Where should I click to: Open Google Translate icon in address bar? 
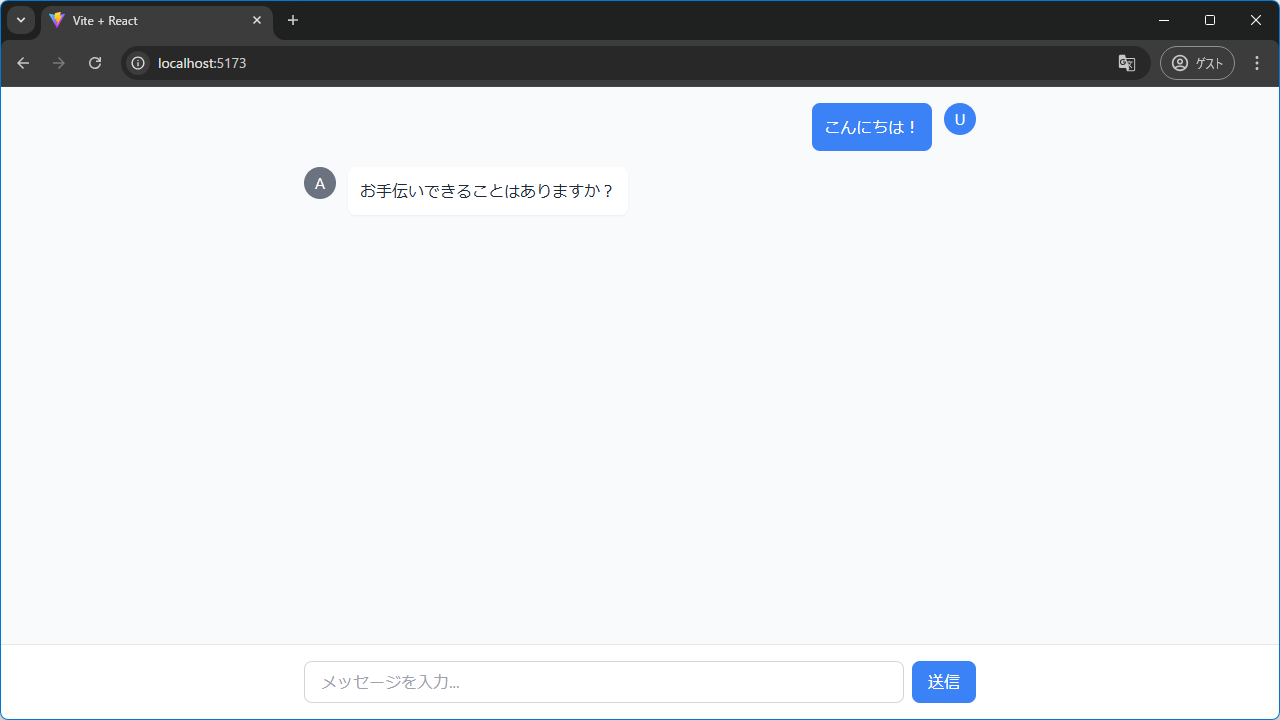[1127, 63]
